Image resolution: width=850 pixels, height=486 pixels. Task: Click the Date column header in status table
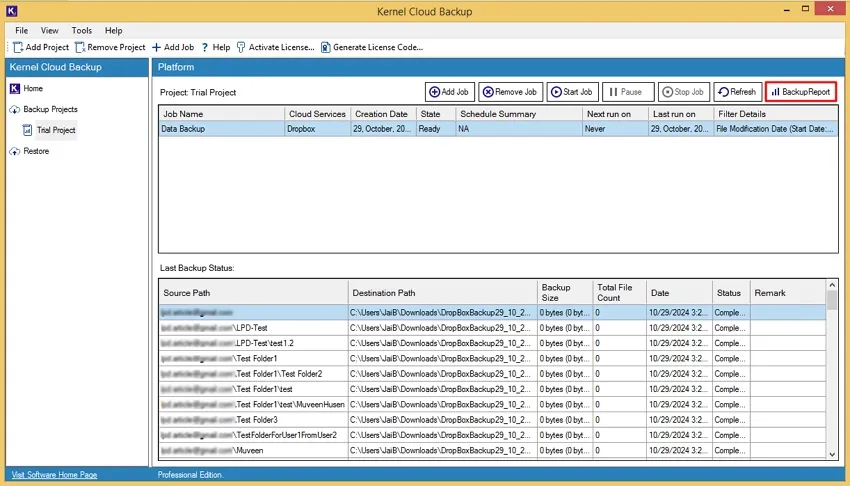679,293
